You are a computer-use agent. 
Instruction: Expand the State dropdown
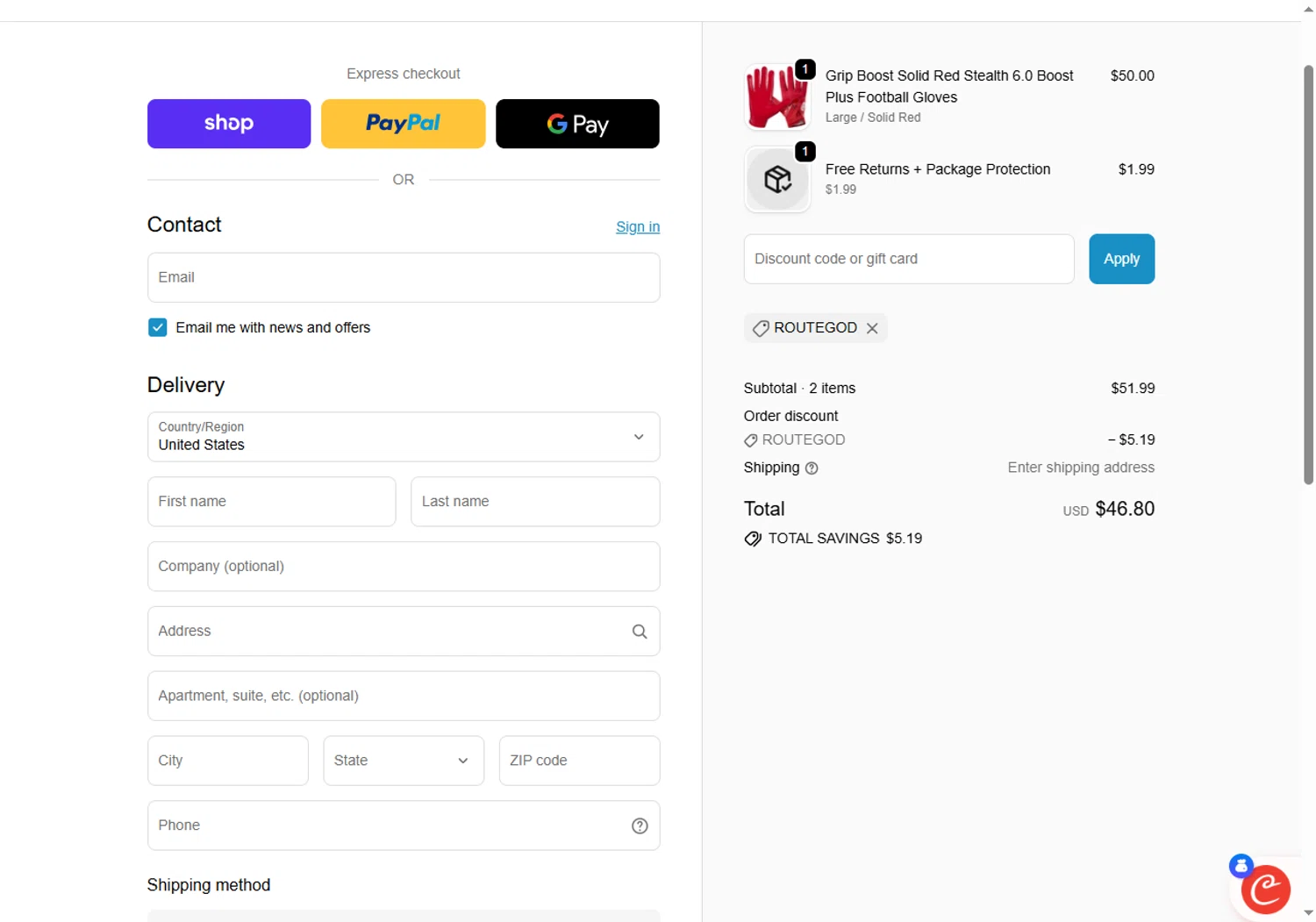point(404,761)
